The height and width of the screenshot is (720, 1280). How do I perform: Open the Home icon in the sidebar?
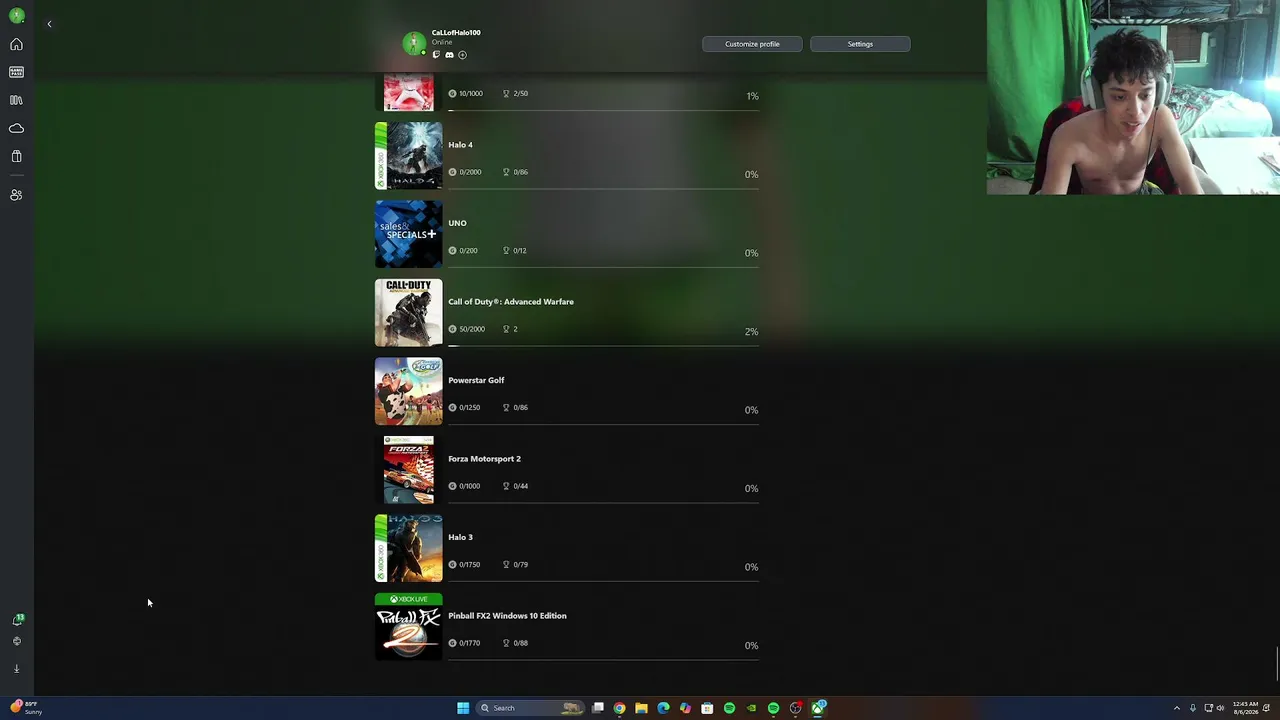point(16,44)
